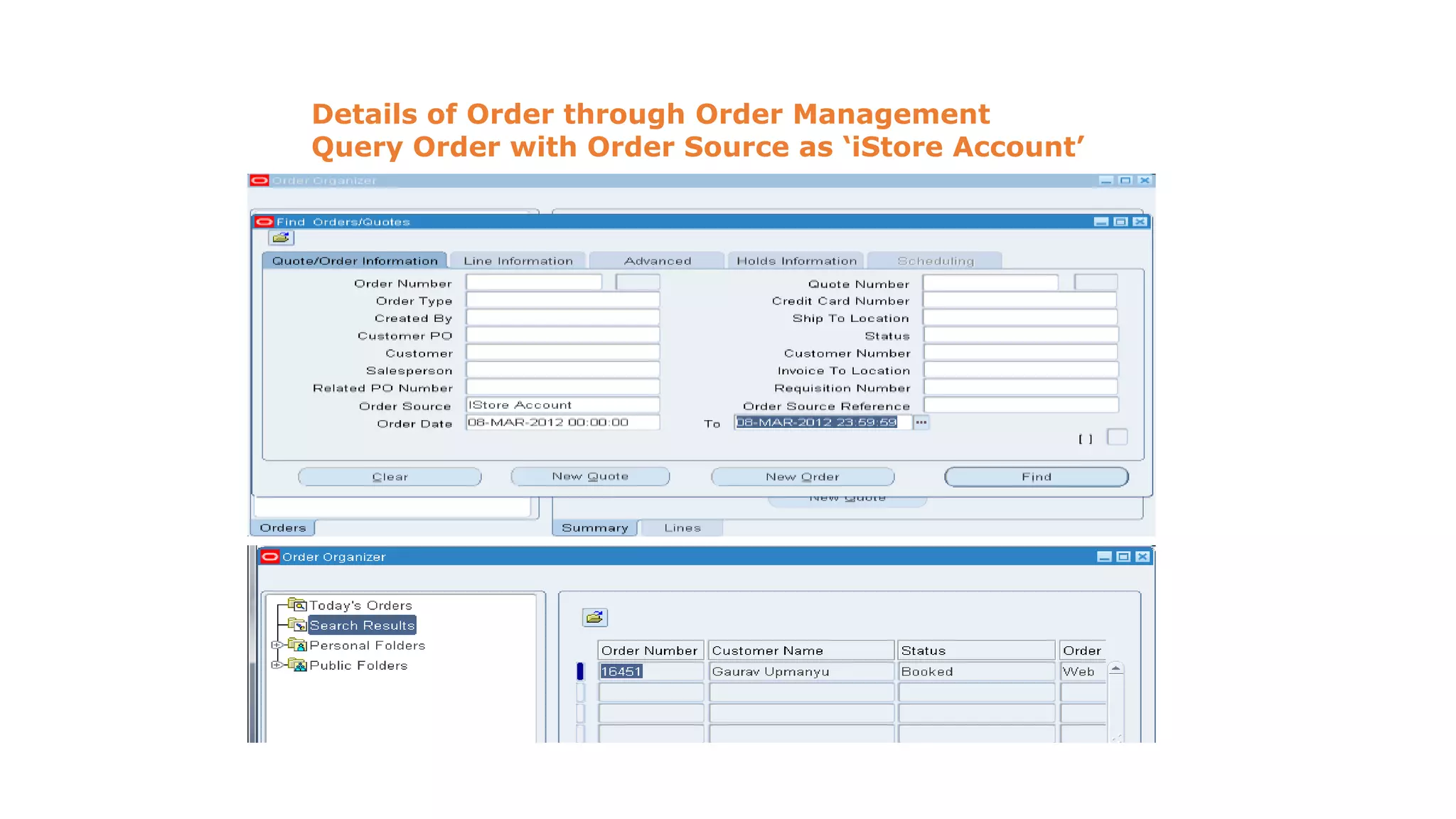The width and height of the screenshot is (1456, 819).
Task: Click the Created By field
Action: click(x=563, y=317)
